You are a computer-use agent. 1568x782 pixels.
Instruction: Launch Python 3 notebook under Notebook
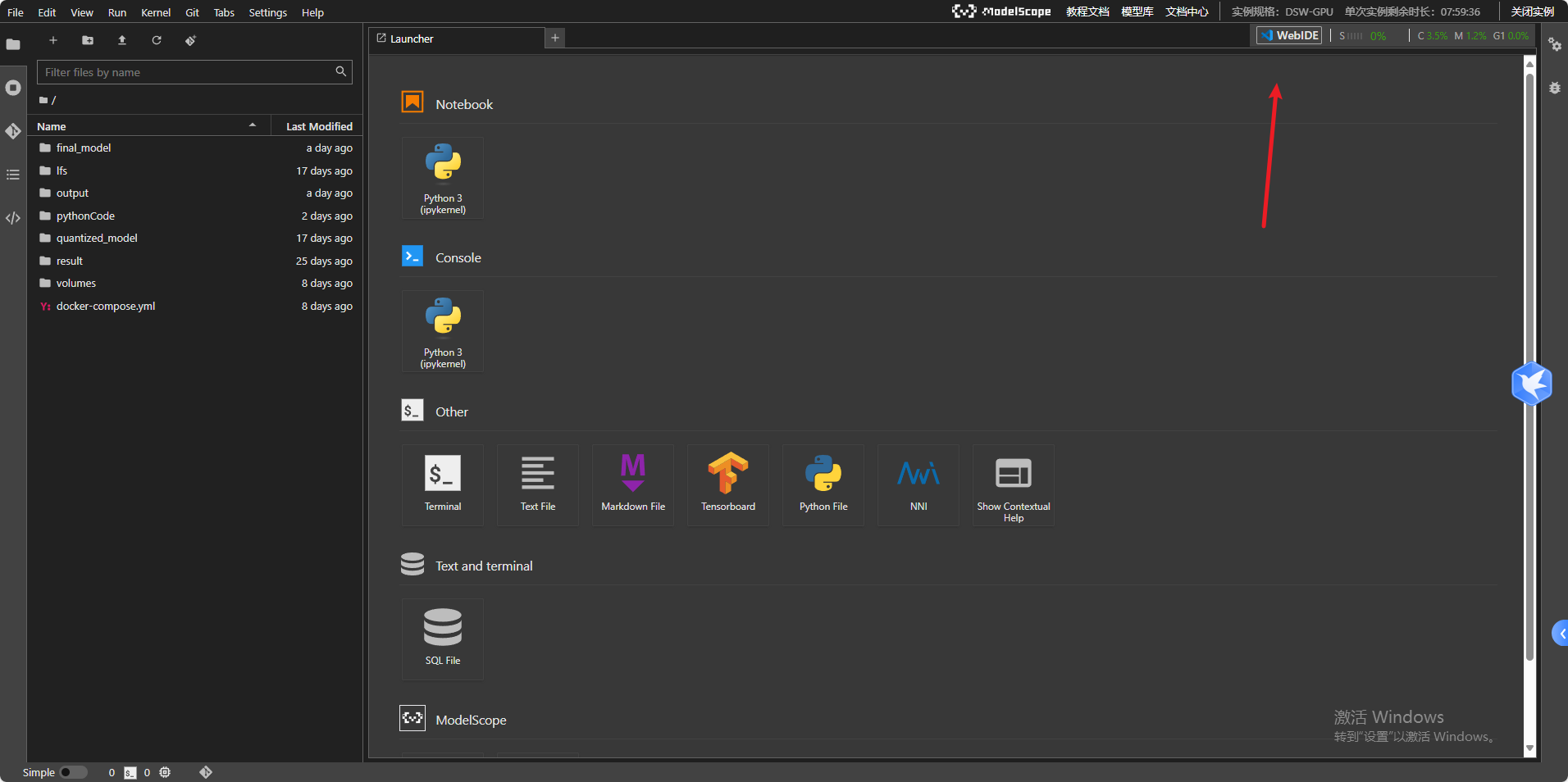[443, 178]
